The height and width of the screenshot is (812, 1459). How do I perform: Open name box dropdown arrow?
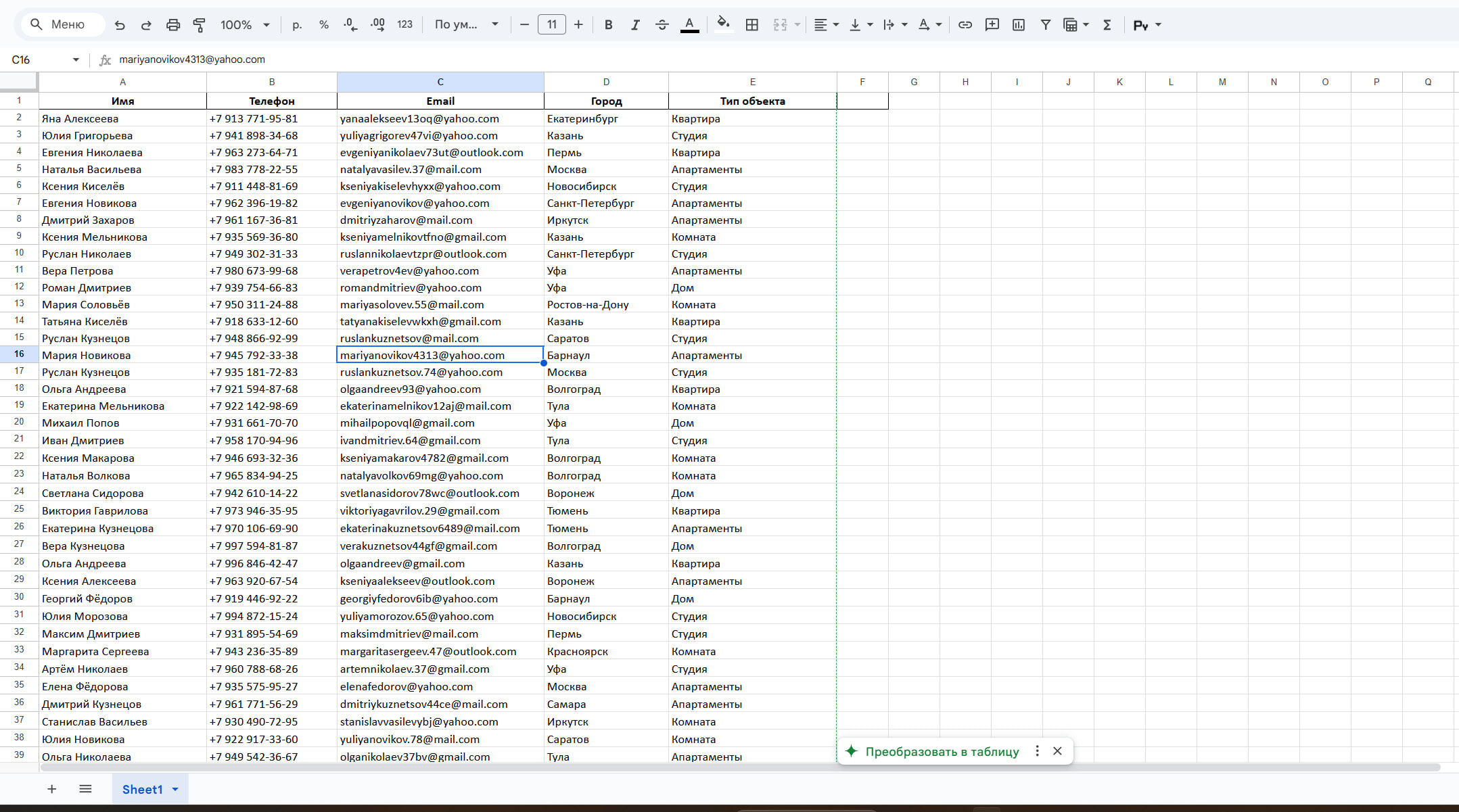point(76,59)
